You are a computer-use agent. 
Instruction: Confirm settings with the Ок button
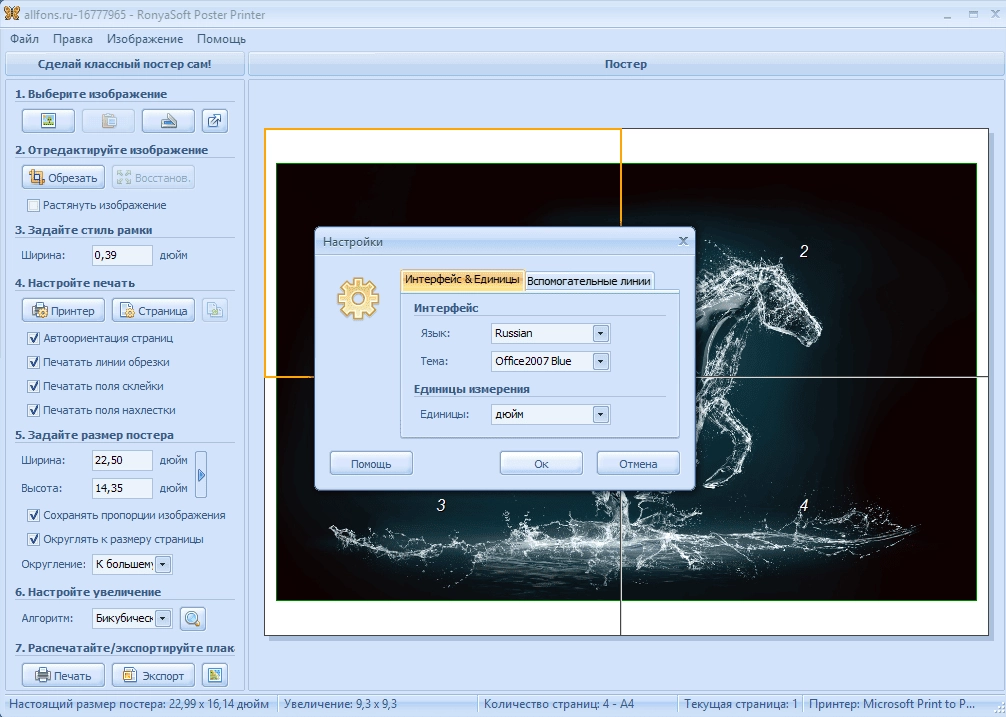point(541,464)
